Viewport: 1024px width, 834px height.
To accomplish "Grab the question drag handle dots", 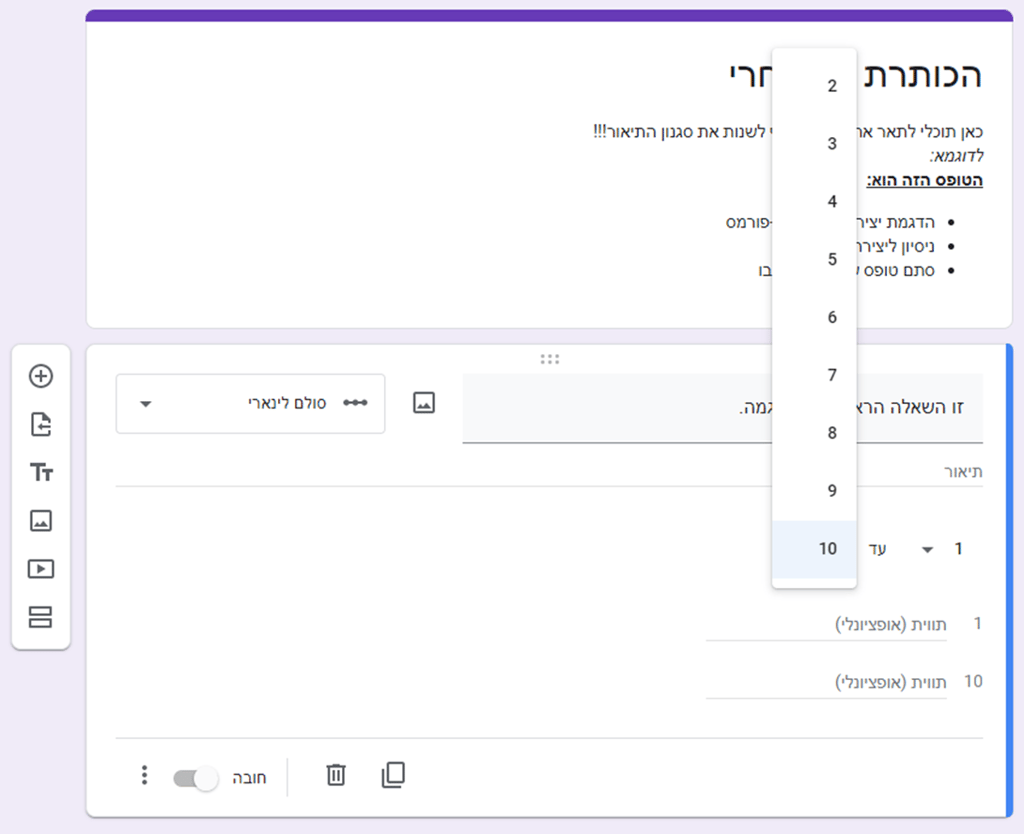I will click(550, 359).
